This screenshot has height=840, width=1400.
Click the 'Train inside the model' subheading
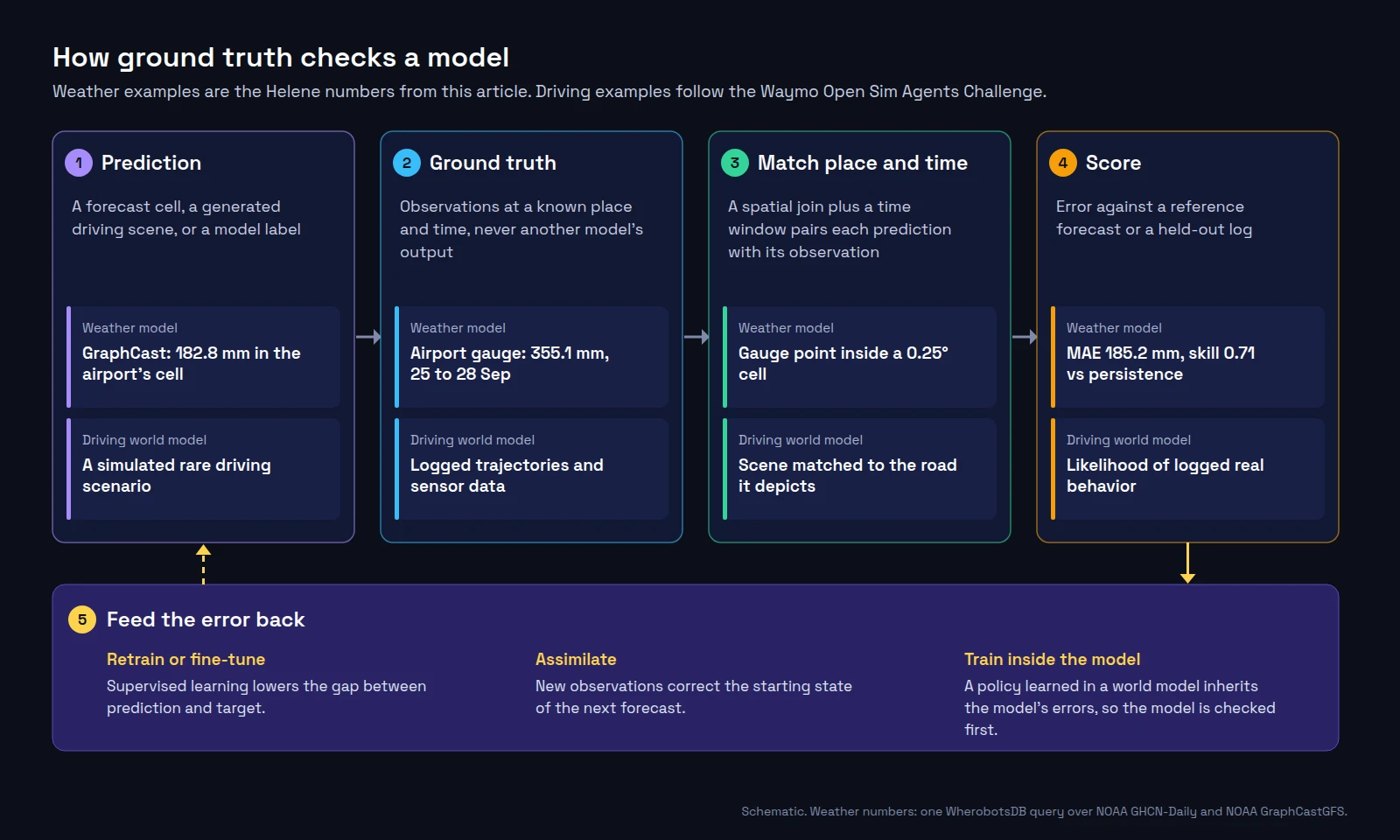pos(1052,659)
